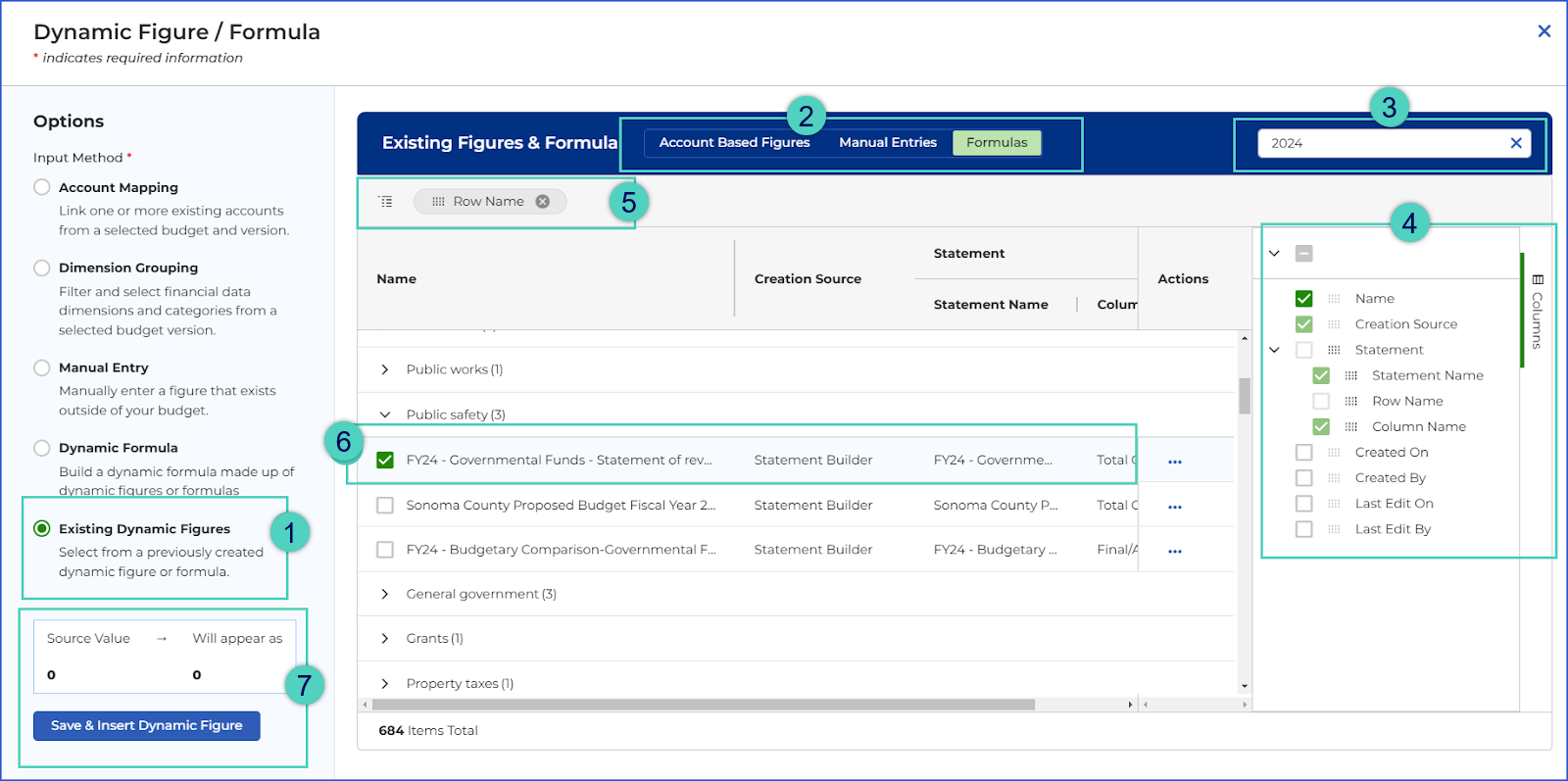
Task: Open actions menu for FY24 Governmental Funds row
Action: (1175, 462)
